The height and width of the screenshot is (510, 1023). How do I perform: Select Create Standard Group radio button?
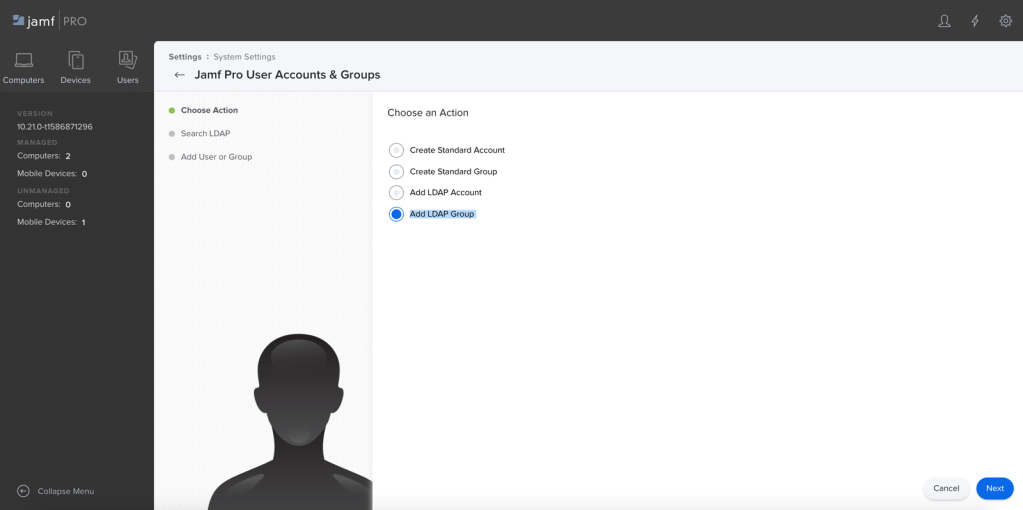(x=396, y=172)
